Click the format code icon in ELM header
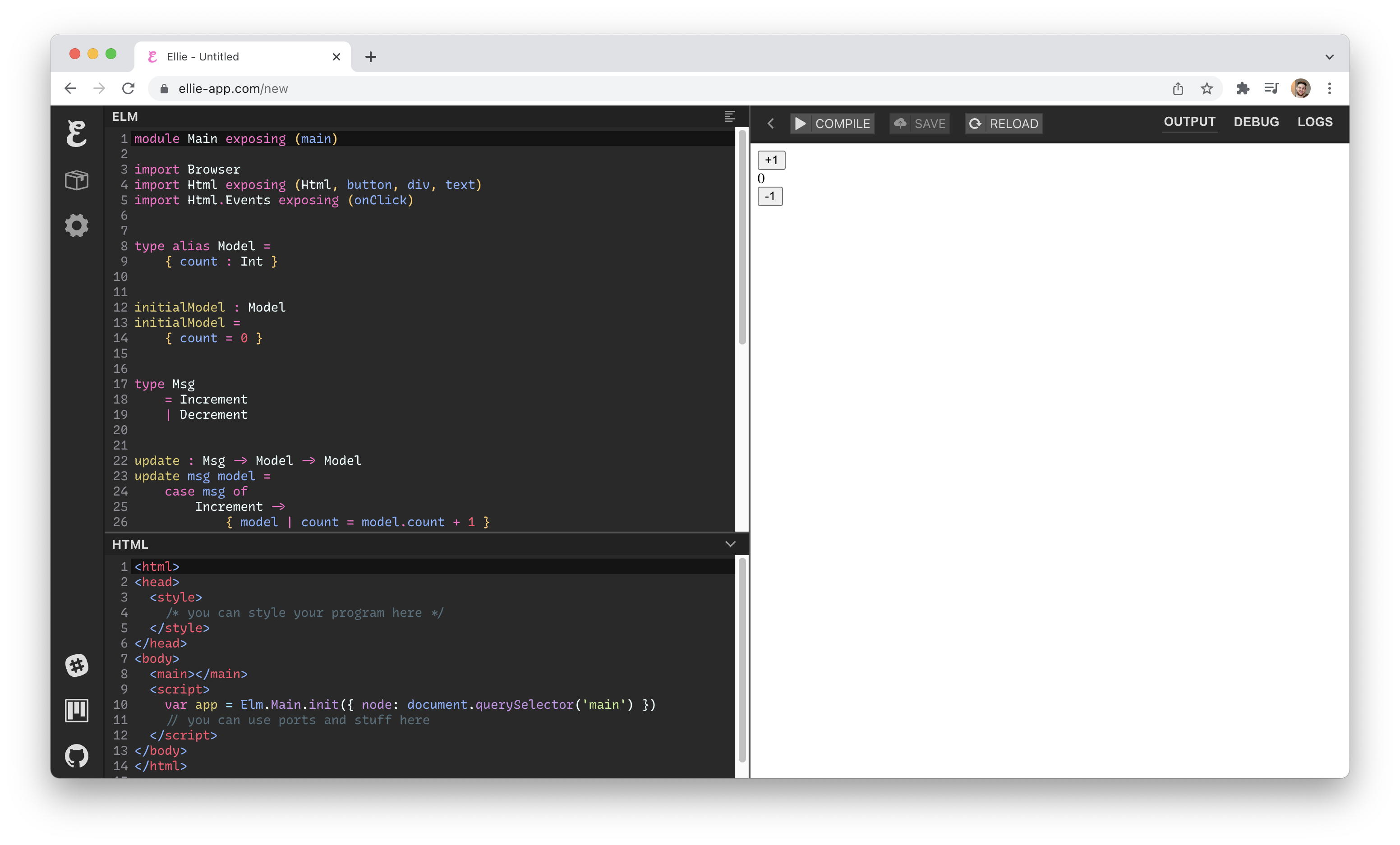This screenshot has width=1400, height=845. click(x=730, y=116)
